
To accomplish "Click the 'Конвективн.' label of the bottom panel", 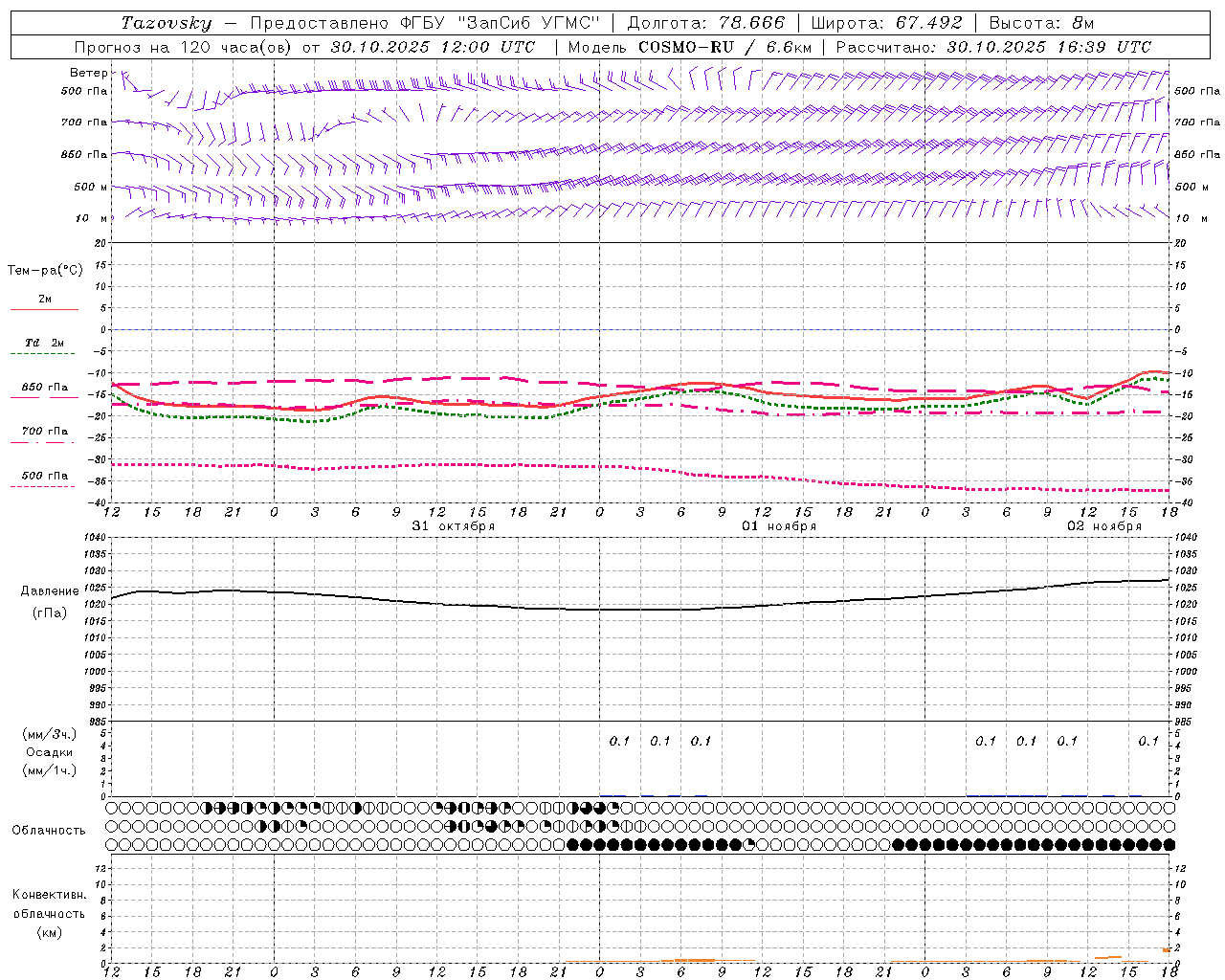I will [49, 895].
